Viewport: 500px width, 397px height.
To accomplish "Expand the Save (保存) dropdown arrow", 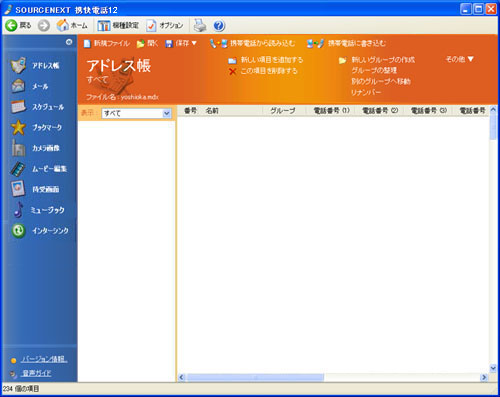I will [x=194, y=43].
